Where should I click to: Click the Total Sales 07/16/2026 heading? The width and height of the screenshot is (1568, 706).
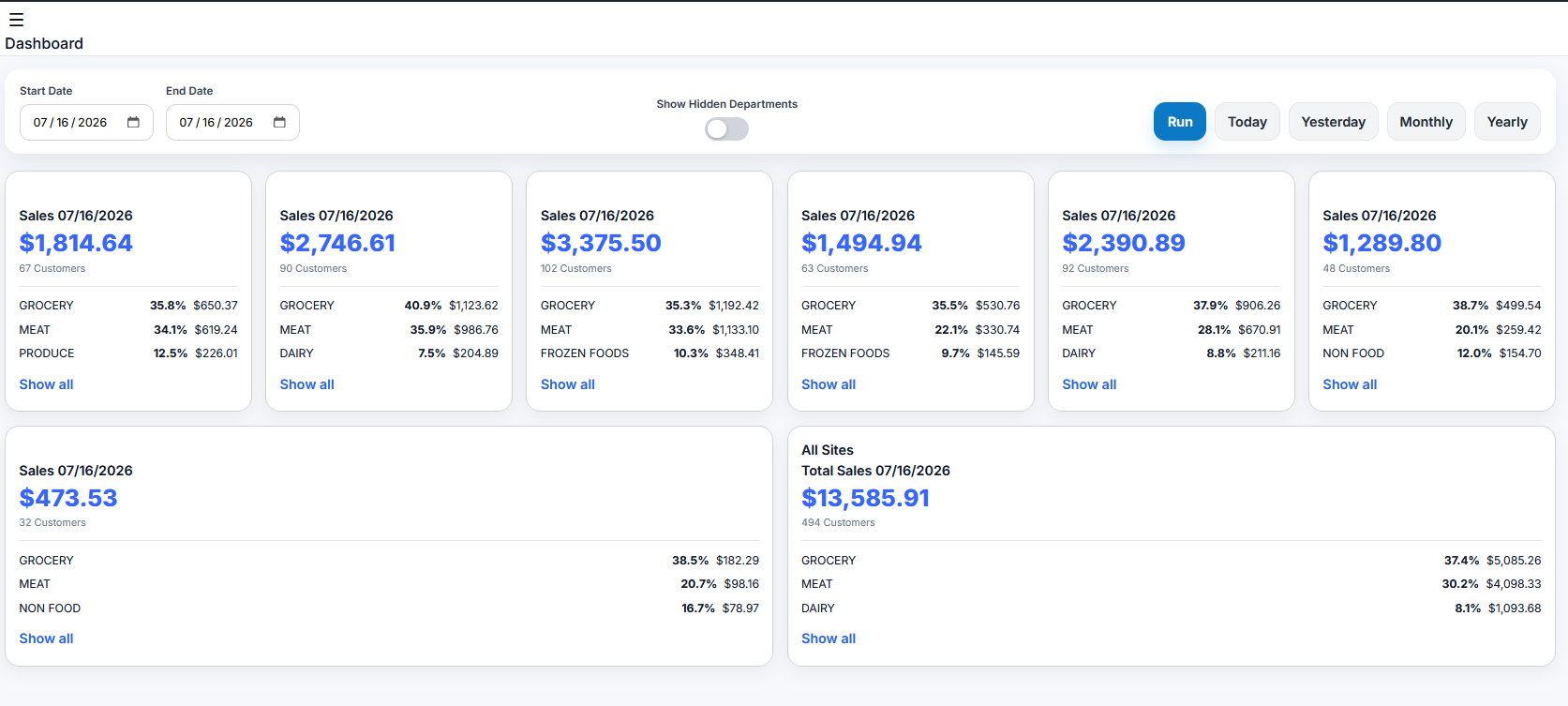[x=875, y=471]
